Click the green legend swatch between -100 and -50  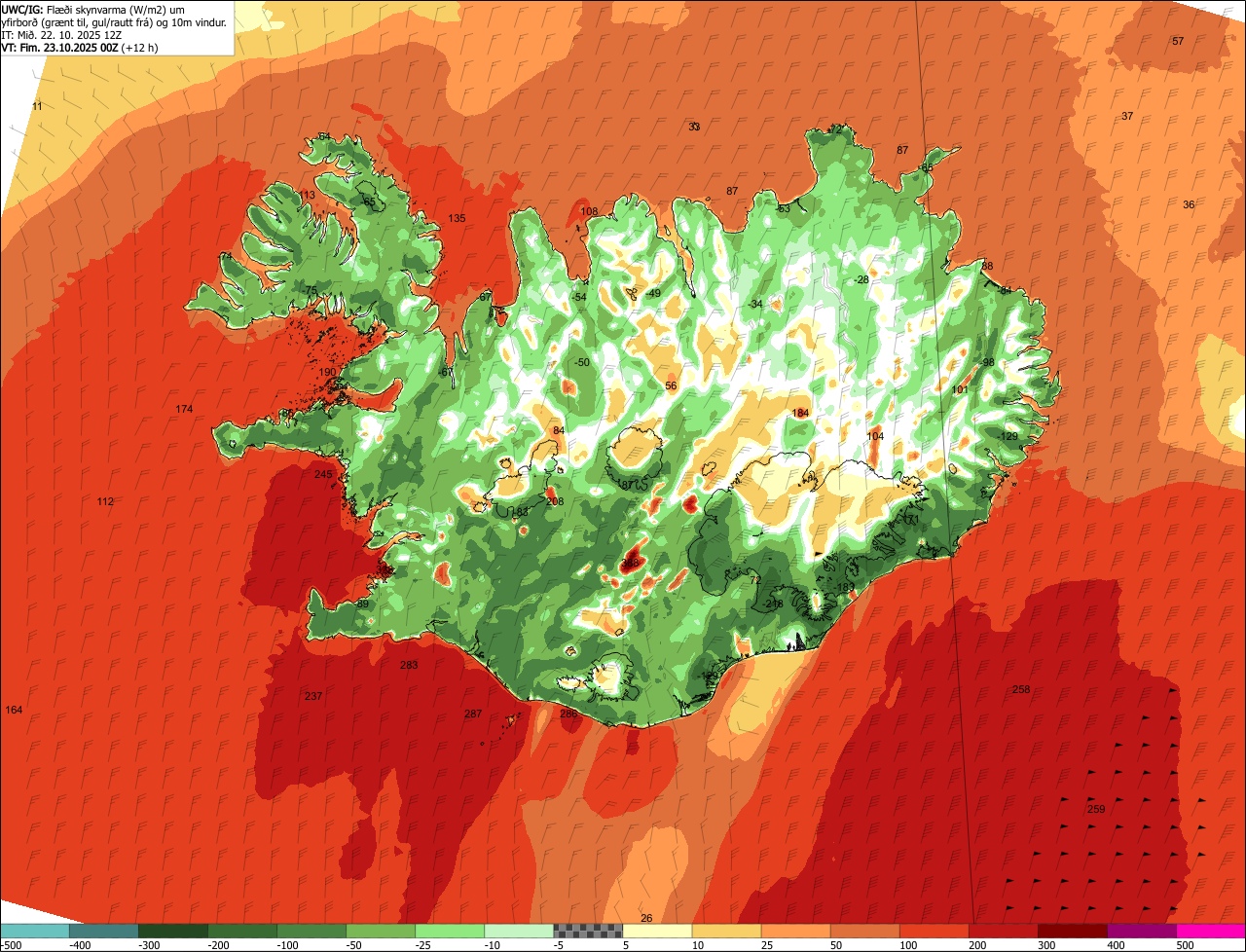point(311,932)
